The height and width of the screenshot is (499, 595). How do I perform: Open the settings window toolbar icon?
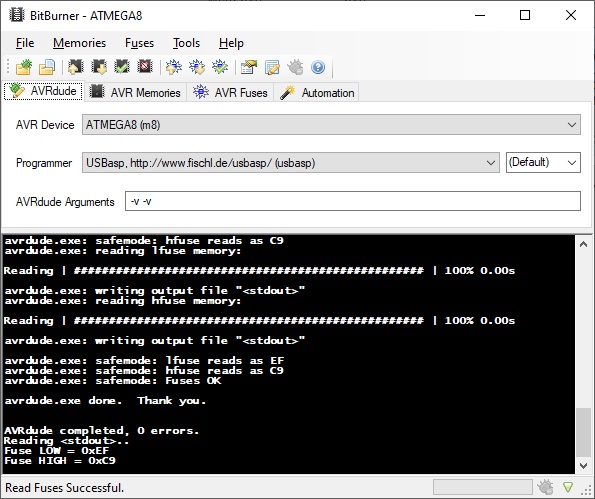(249, 68)
